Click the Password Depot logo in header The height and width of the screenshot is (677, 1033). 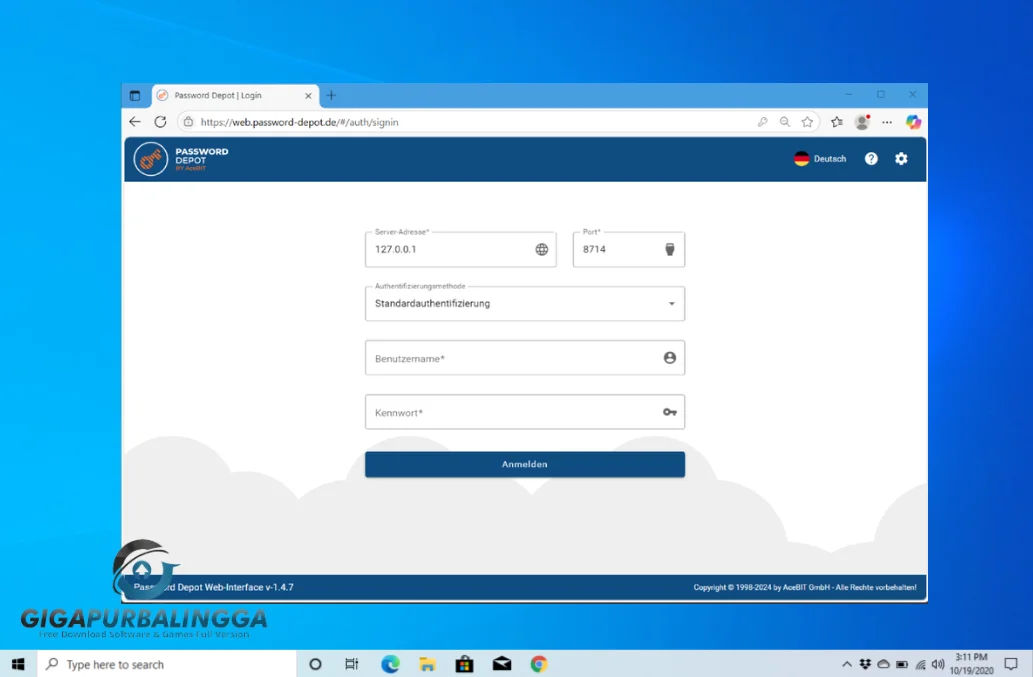181,159
